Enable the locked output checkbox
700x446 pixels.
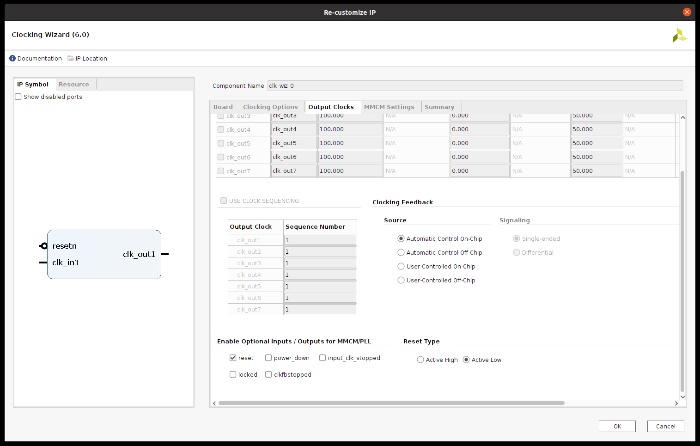pos(233,375)
